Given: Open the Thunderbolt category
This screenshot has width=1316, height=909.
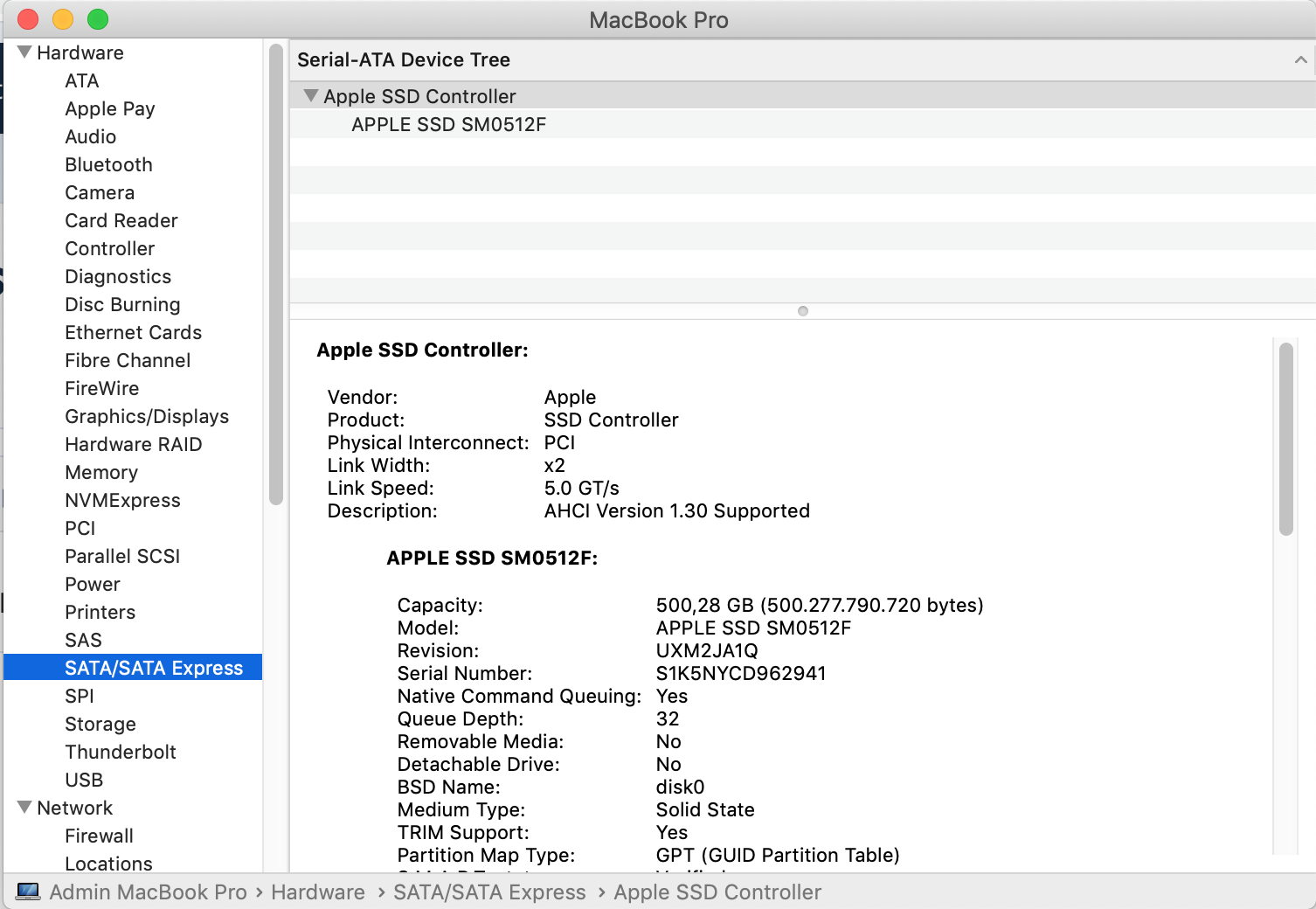Looking at the screenshot, I should point(121,752).
